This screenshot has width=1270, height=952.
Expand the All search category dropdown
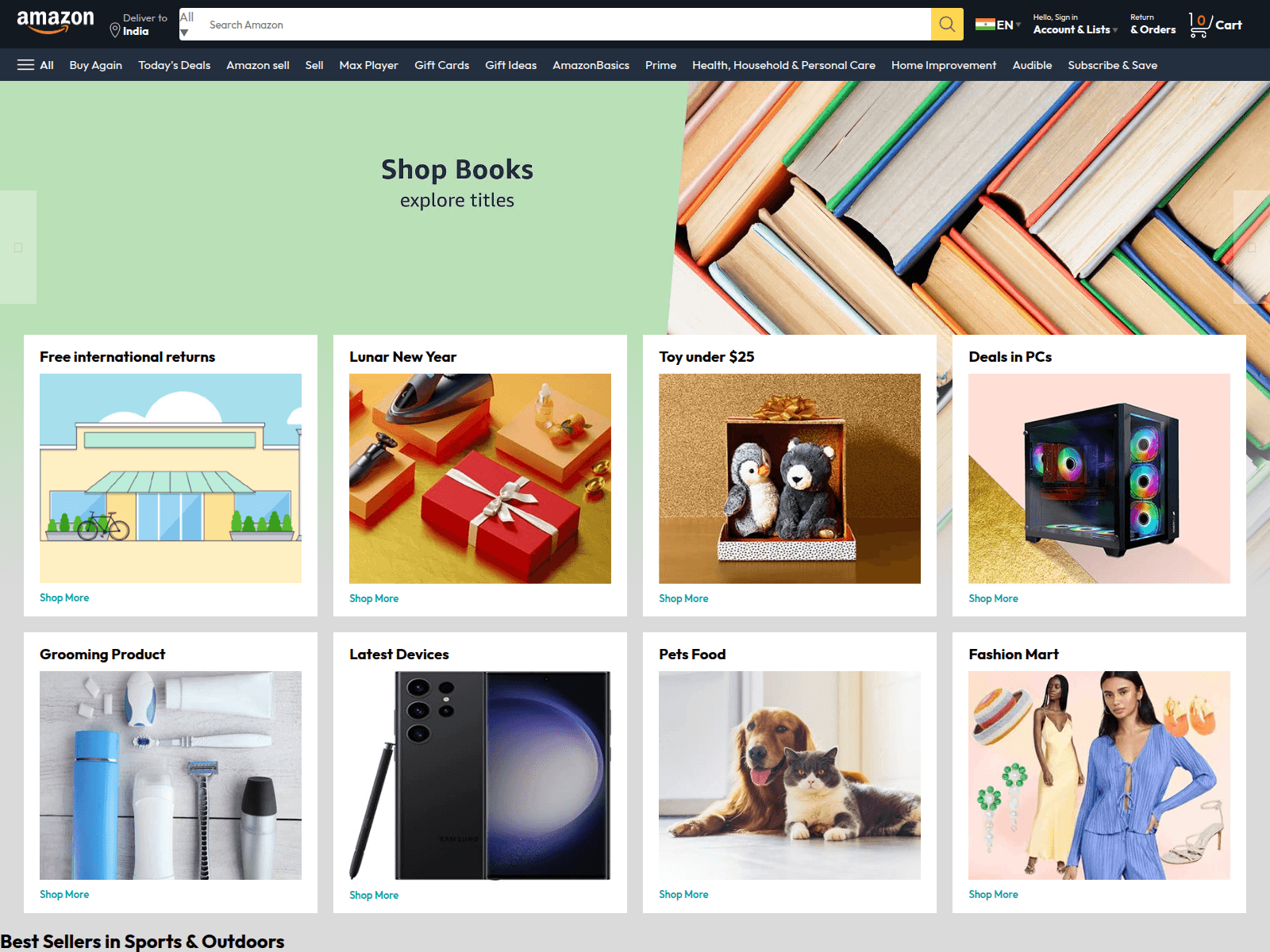187,25
